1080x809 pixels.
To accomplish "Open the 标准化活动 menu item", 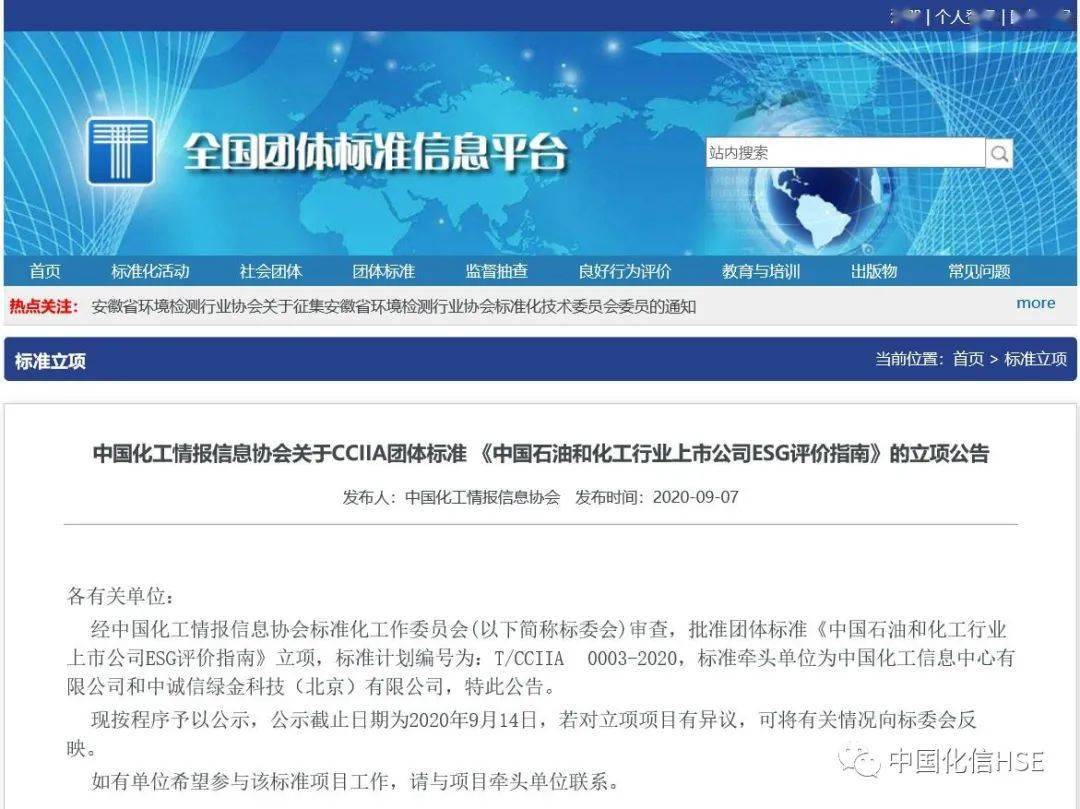I will click(x=150, y=271).
